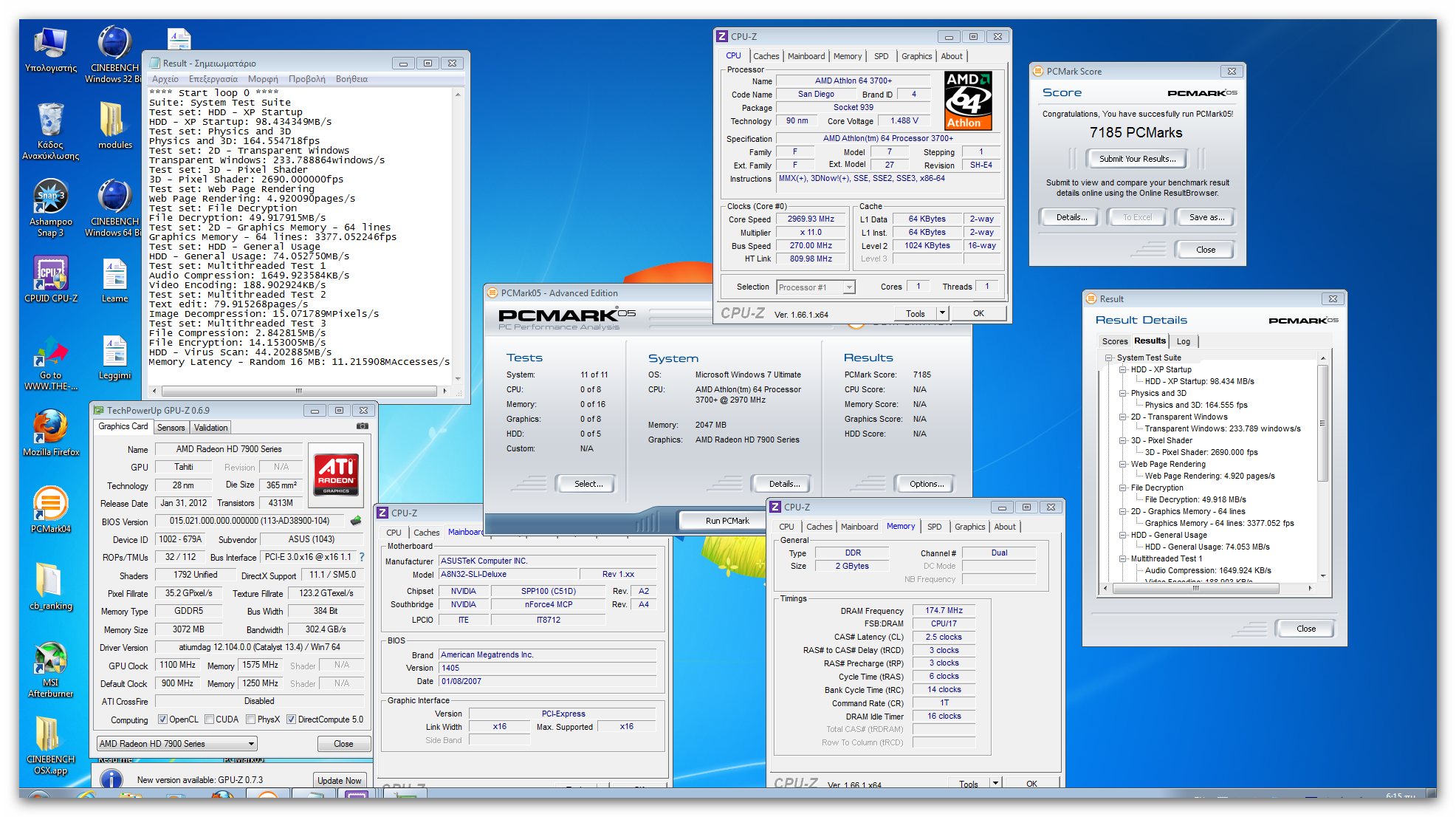This screenshot has height=817, width=1456.
Task: Open the Αρχείο menu in Notepad
Action: pos(165,79)
